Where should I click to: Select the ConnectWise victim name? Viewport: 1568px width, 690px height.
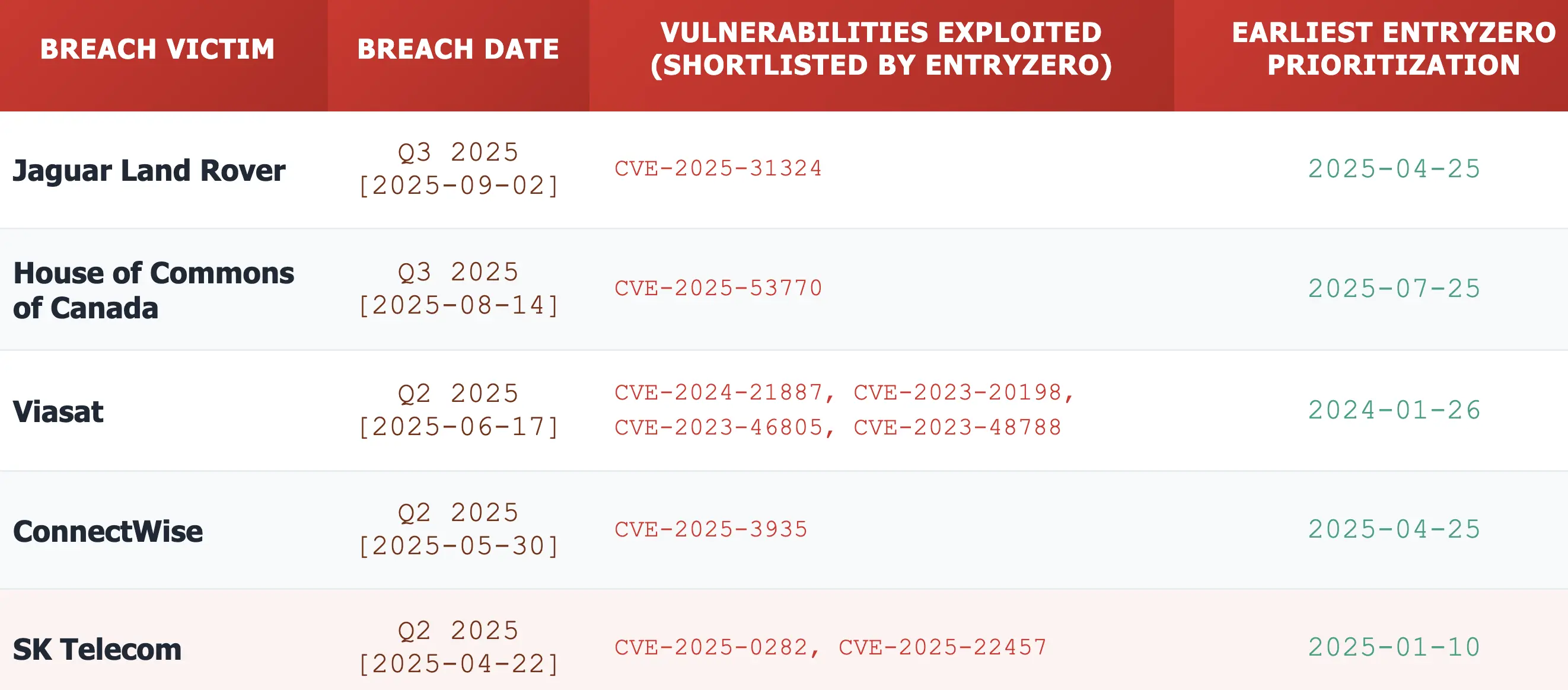tap(108, 532)
